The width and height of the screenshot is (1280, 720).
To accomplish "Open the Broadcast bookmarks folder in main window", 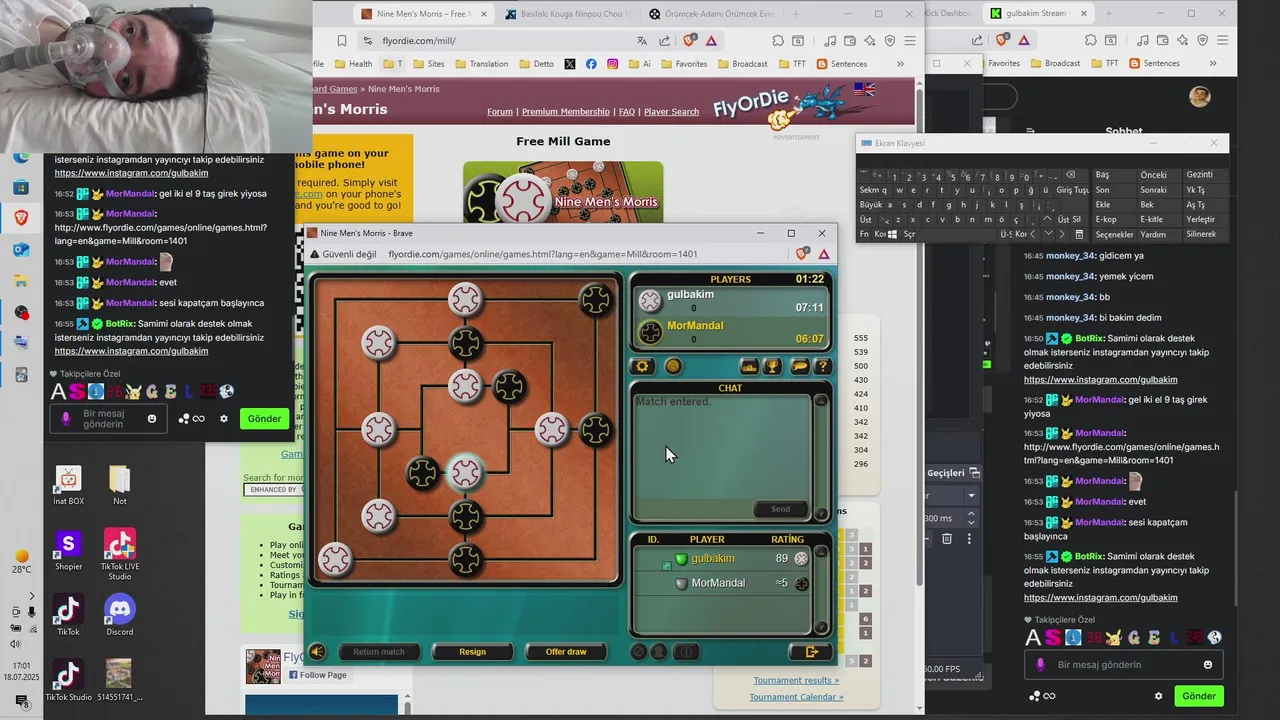I will [x=742, y=64].
